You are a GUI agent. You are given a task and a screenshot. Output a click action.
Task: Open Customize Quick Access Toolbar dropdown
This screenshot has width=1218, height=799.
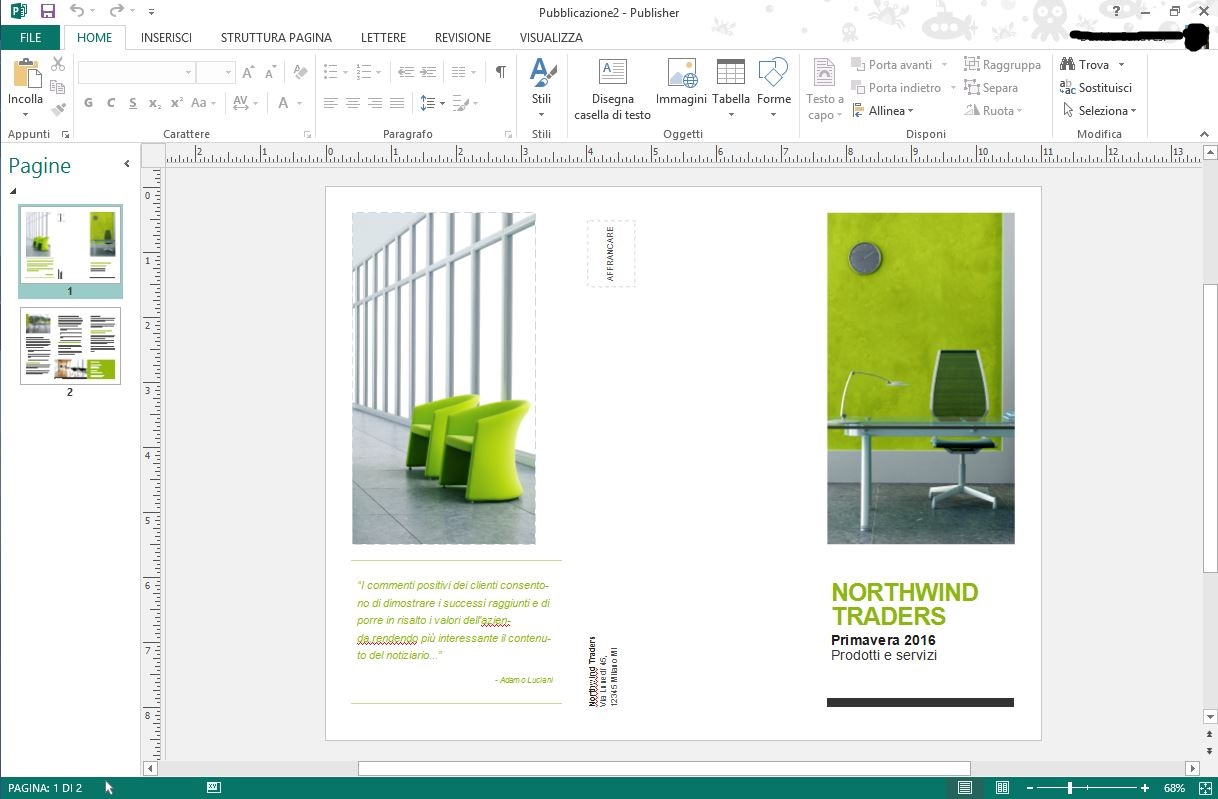151,12
